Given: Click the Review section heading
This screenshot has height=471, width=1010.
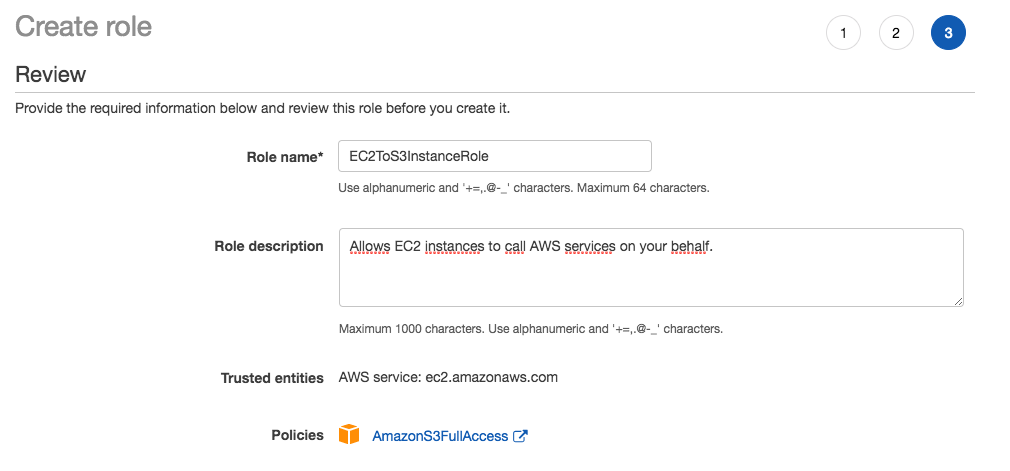Looking at the screenshot, I should (50, 74).
